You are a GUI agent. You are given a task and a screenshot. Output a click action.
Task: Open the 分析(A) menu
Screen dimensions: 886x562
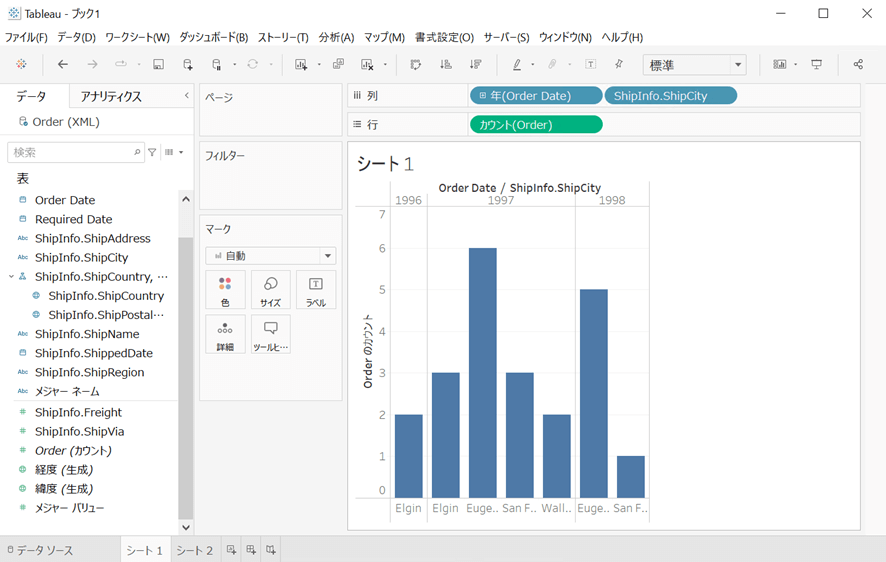(x=336, y=37)
